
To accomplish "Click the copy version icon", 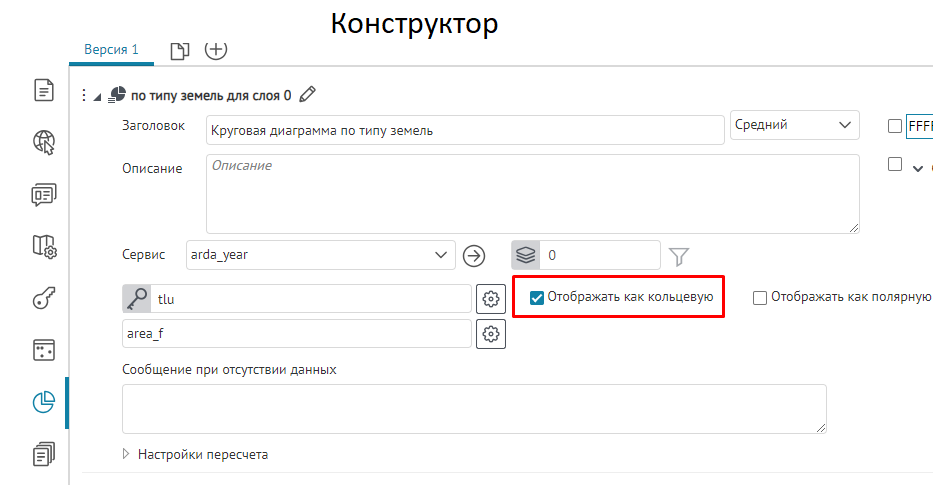I will pyautogui.click(x=180, y=51).
